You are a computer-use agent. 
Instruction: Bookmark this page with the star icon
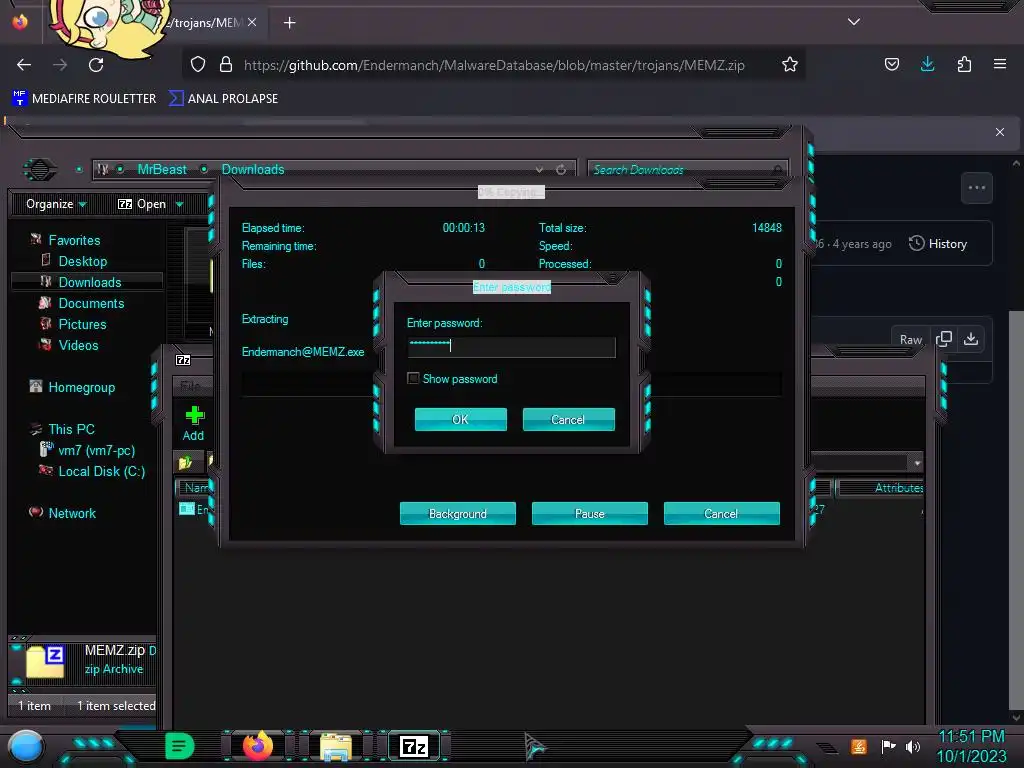coord(790,65)
